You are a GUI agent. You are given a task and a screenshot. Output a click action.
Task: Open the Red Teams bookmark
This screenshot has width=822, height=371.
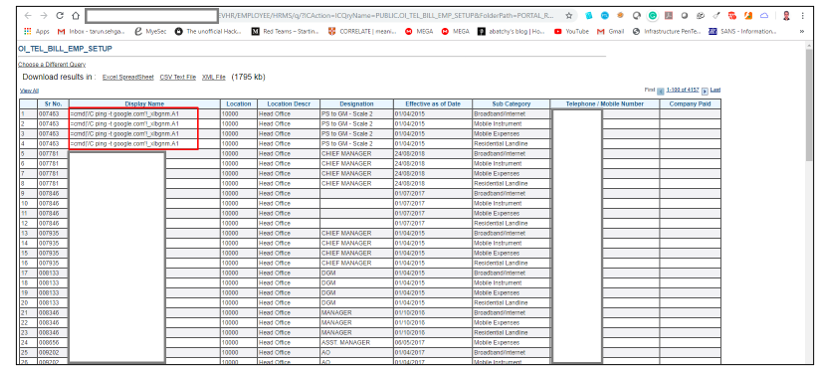pyautogui.click(x=285, y=31)
